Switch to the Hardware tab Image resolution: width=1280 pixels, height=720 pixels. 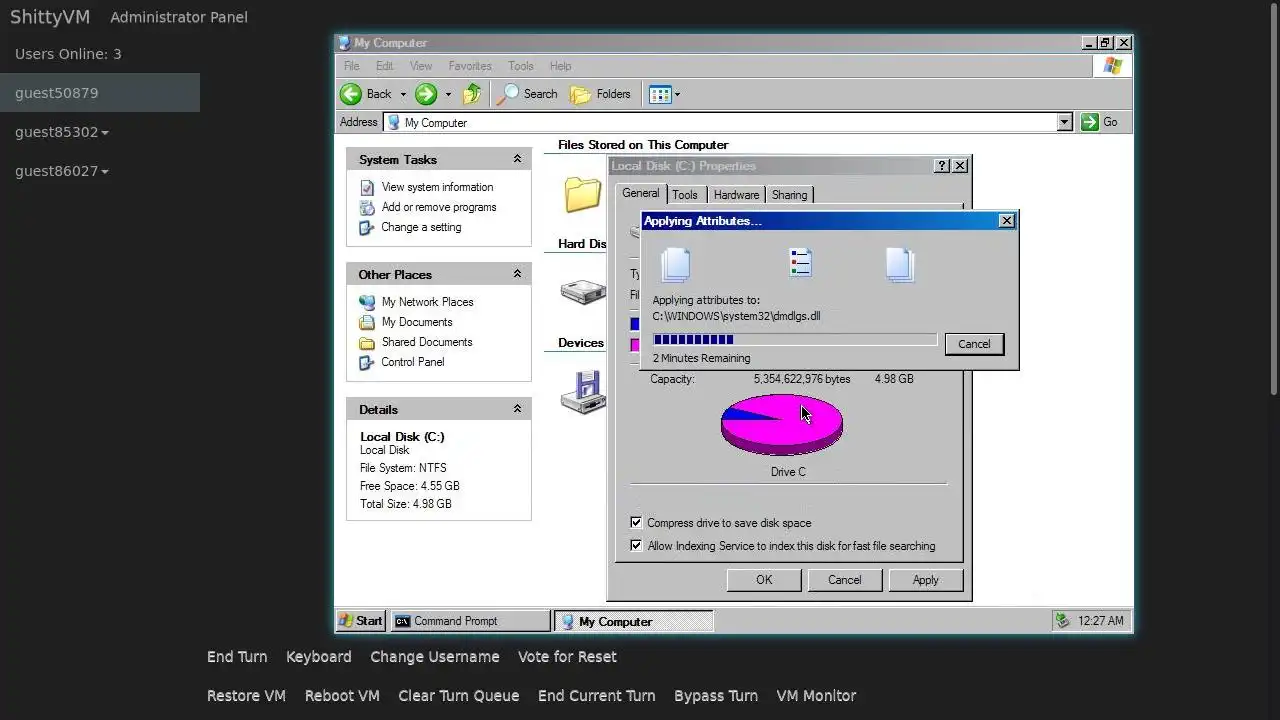[736, 195]
